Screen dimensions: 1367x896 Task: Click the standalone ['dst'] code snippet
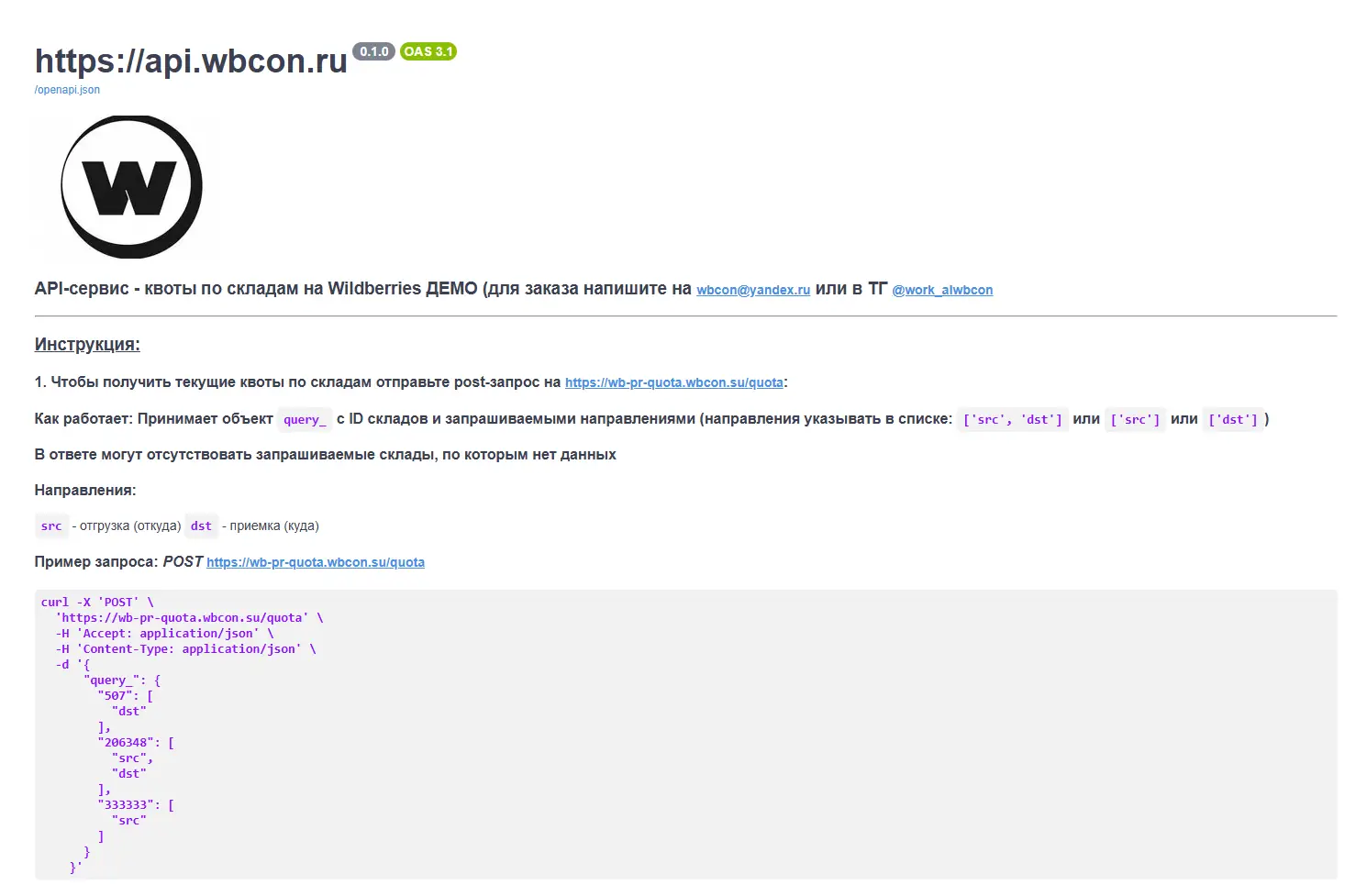coord(1233,419)
